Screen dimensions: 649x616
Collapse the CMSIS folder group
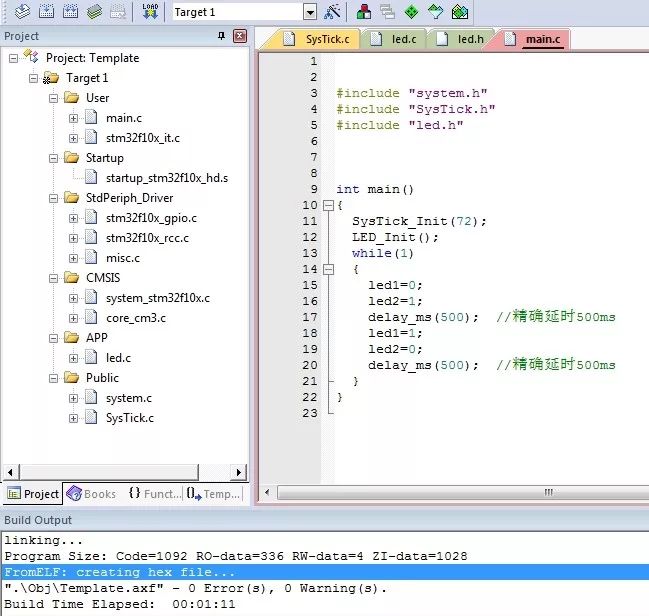pyautogui.click(x=53, y=278)
